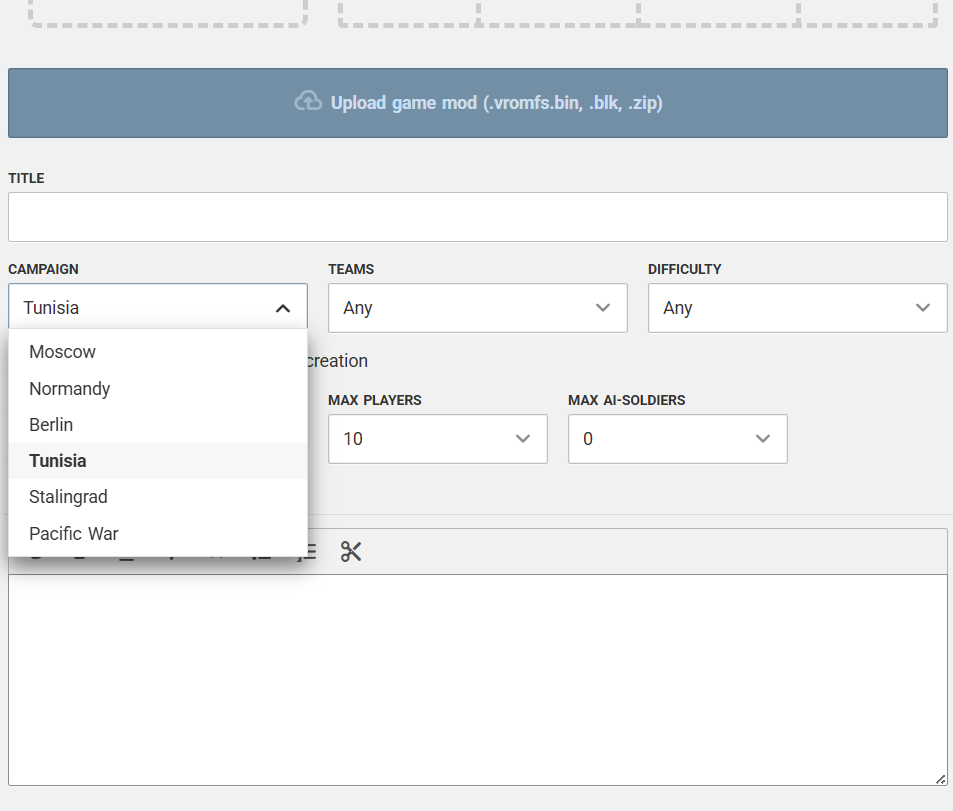
Task: Click the scissors icon in editor toolbar
Action: coord(351,551)
